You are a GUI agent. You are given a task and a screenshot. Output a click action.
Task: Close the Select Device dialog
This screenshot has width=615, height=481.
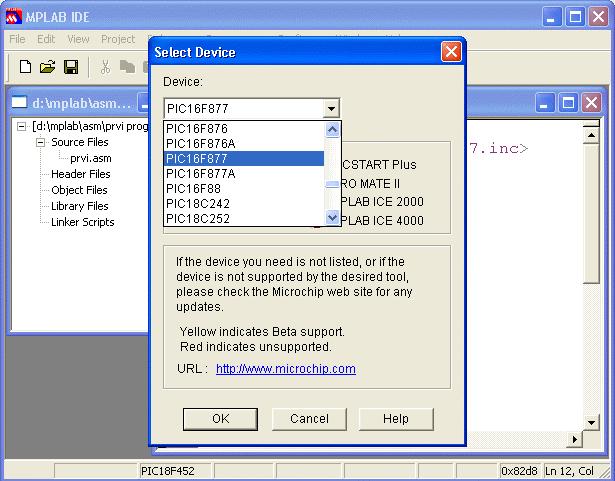coord(451,52)
